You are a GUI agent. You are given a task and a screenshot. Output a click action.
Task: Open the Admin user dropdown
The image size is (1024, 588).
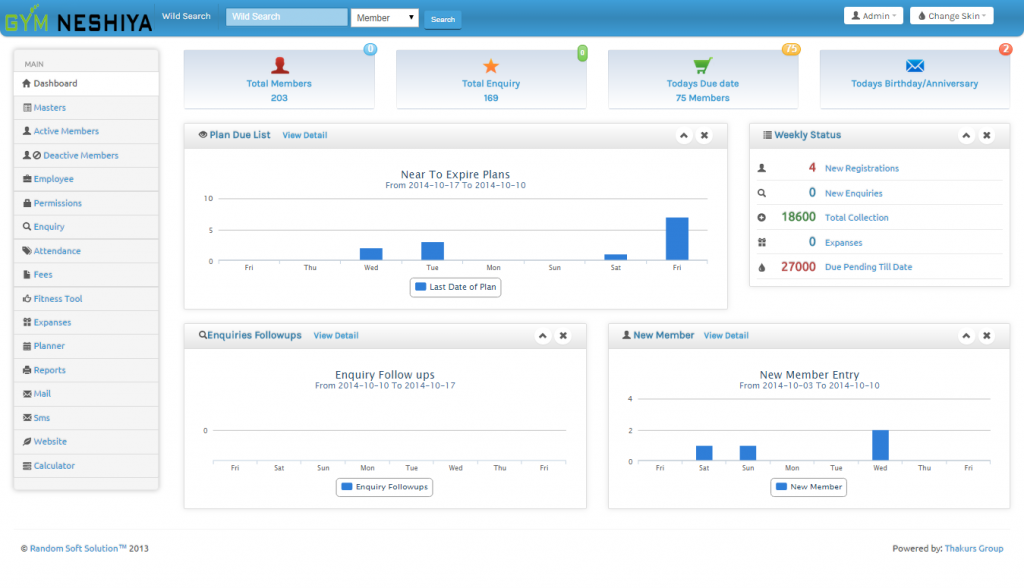873,16
